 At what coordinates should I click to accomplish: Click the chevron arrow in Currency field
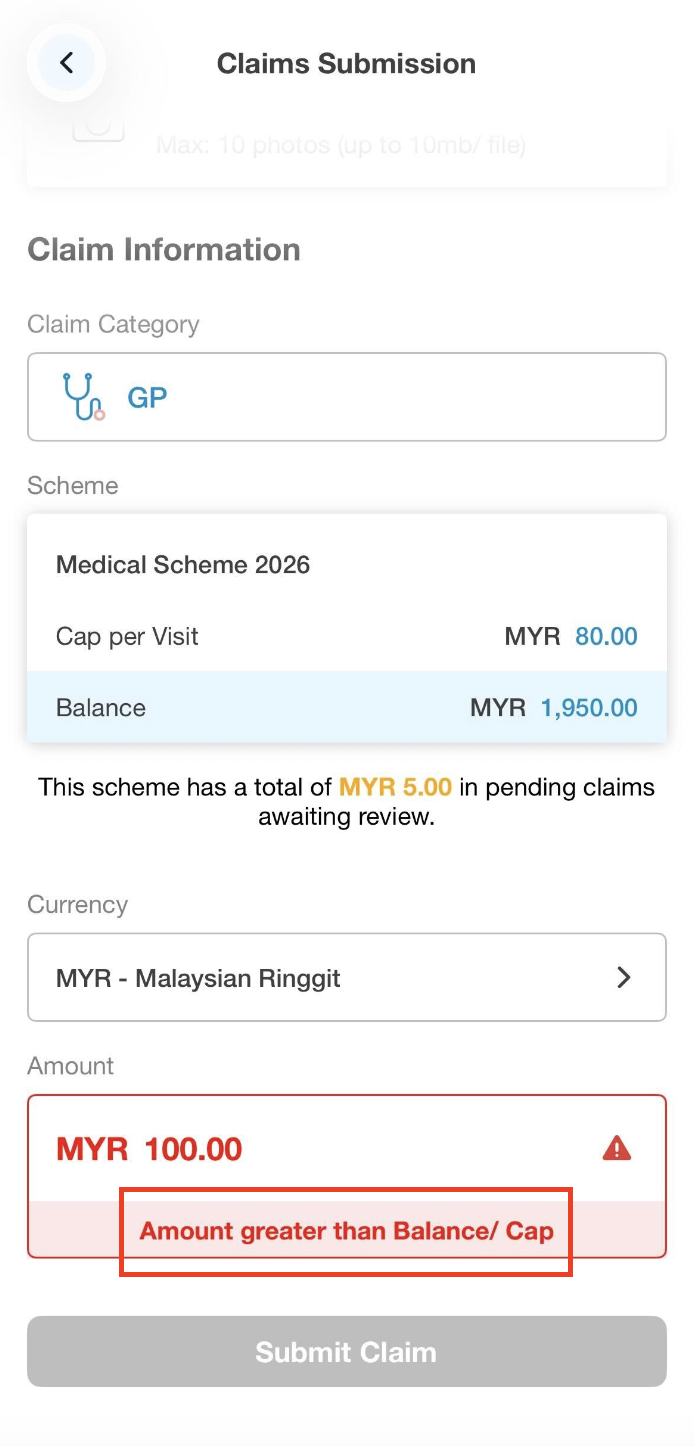[624, 977]
